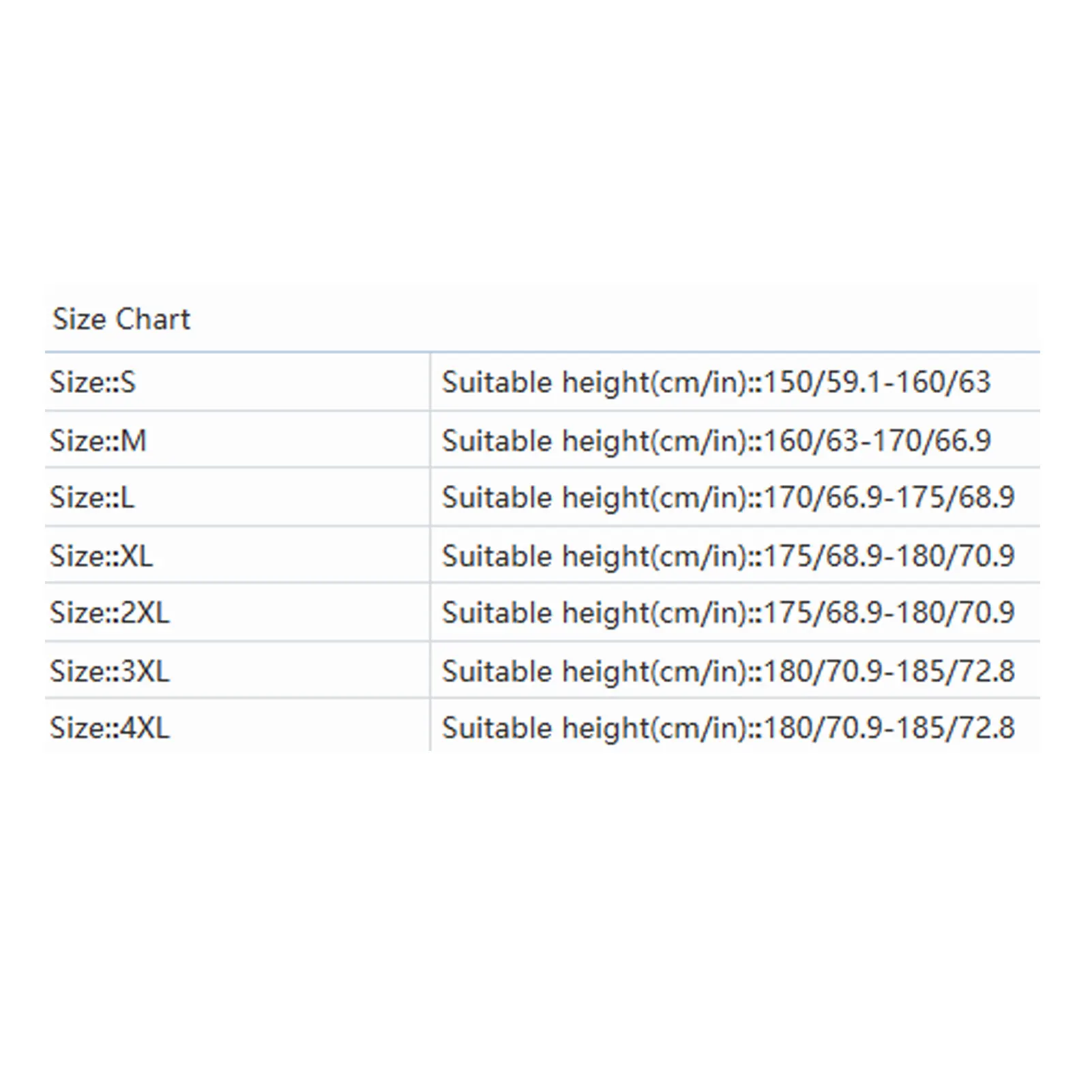Image resolution: width=1092 pixels, height=1092 pixels.
Task: Click the Size::3XL cell
Action: [109, 671]
